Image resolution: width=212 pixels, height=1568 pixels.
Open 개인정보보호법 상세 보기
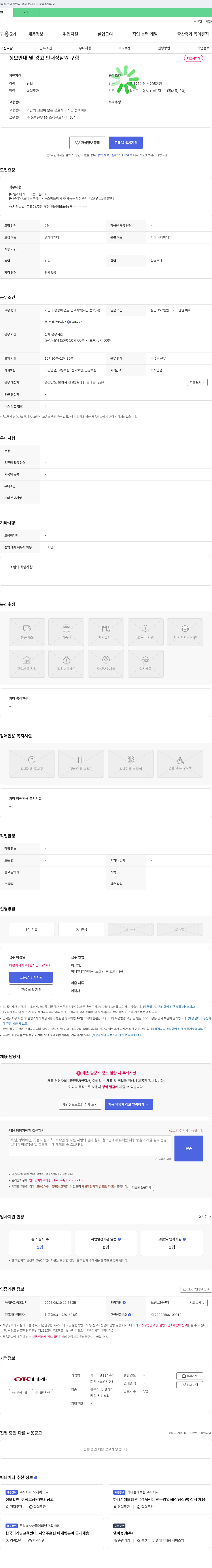click(80, 1104)
